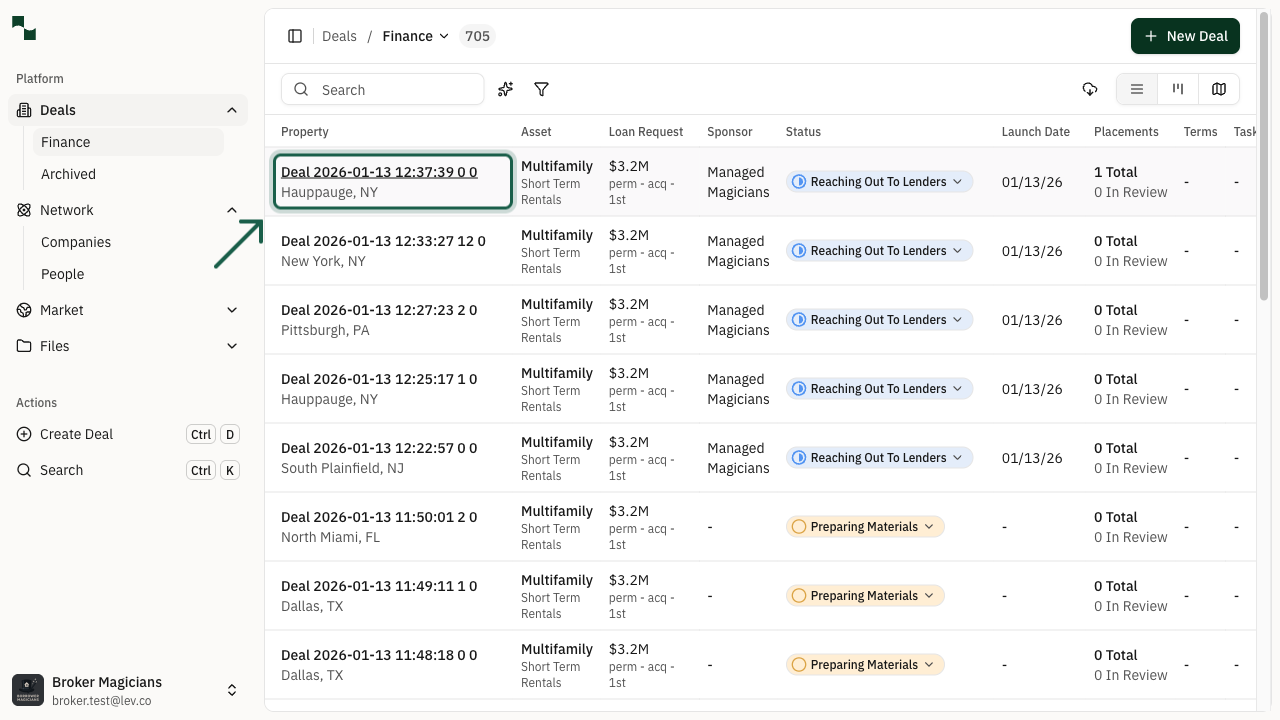The width and height of the screenshot is (1280, 720).
Task: Switch to the map view icon
Action: coord(1219,89)
